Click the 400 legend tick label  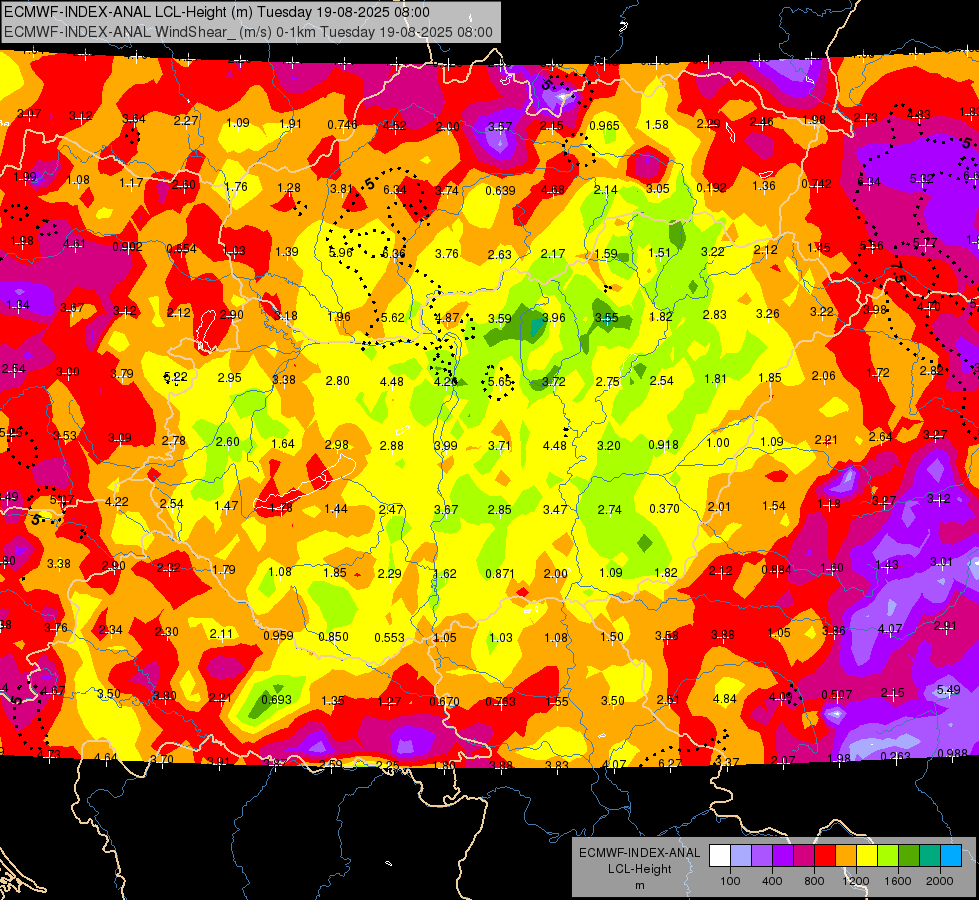[x=772, y=881]
